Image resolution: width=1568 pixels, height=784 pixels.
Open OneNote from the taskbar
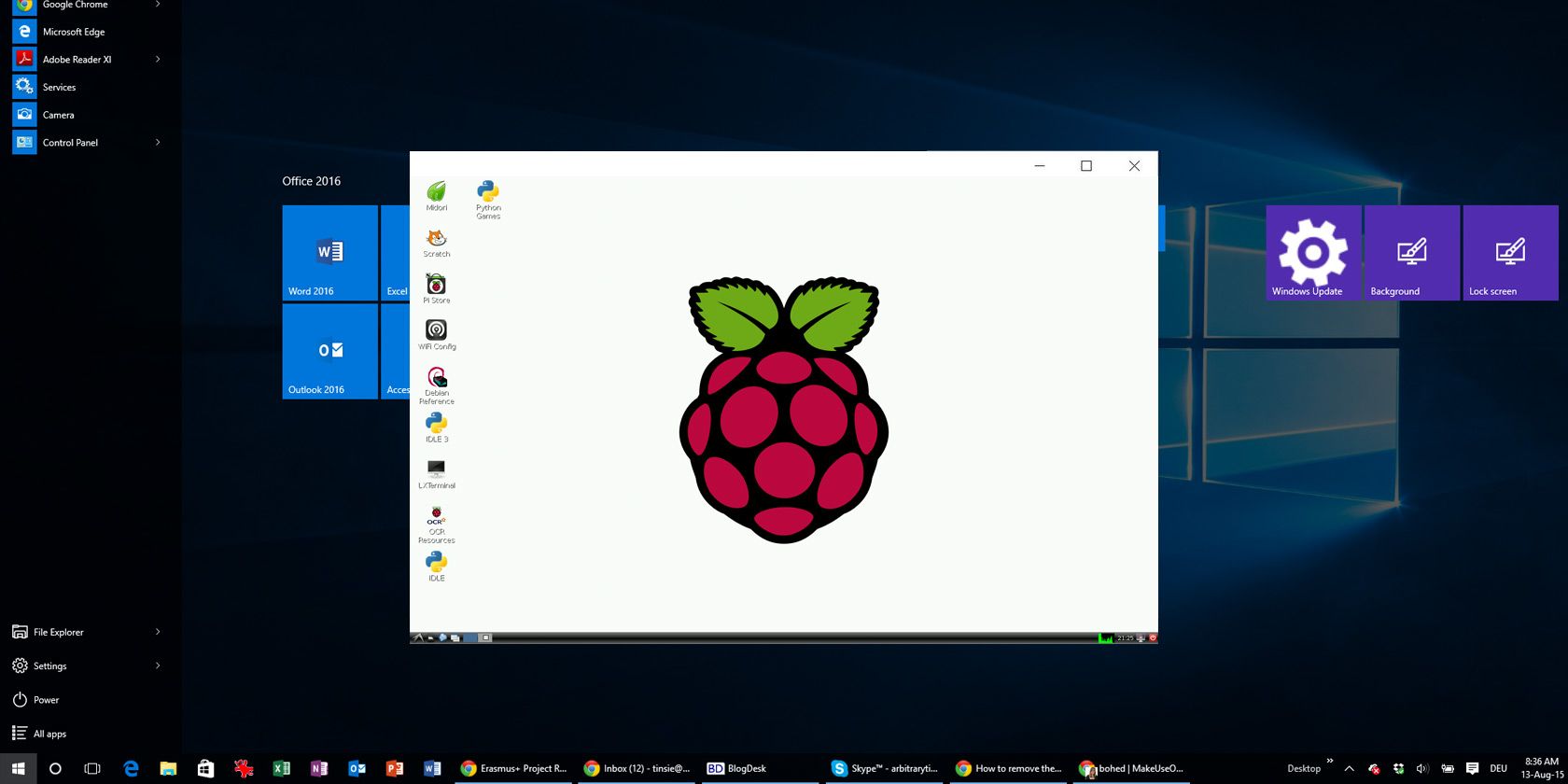click(319, 769)
